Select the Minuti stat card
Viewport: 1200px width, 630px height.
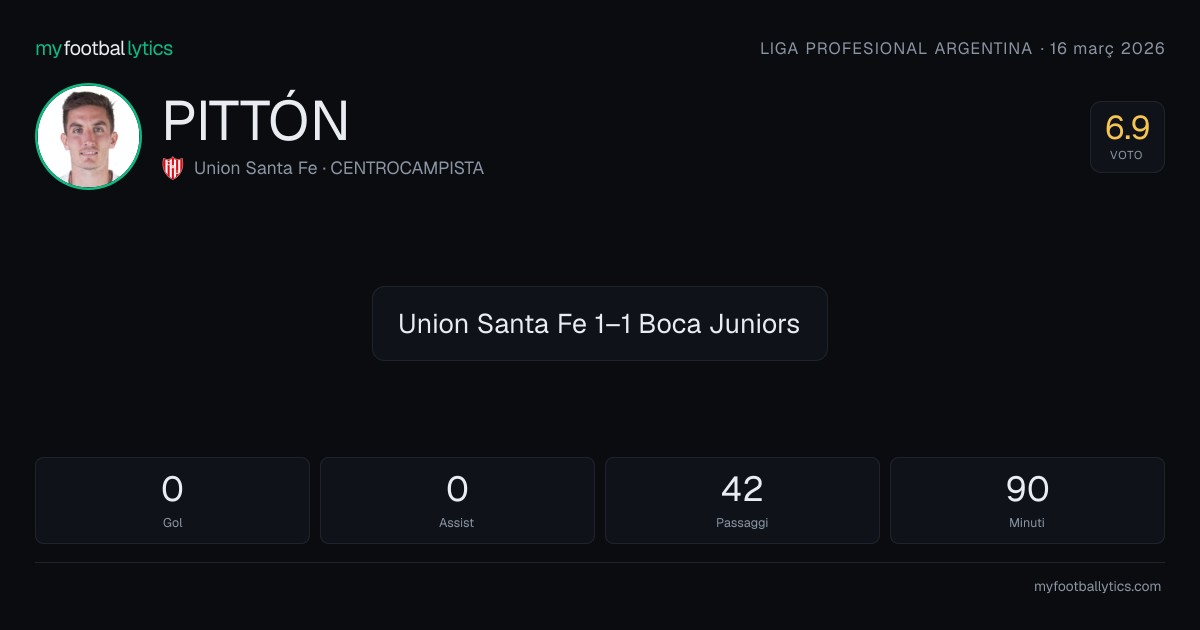(1027, 500)
